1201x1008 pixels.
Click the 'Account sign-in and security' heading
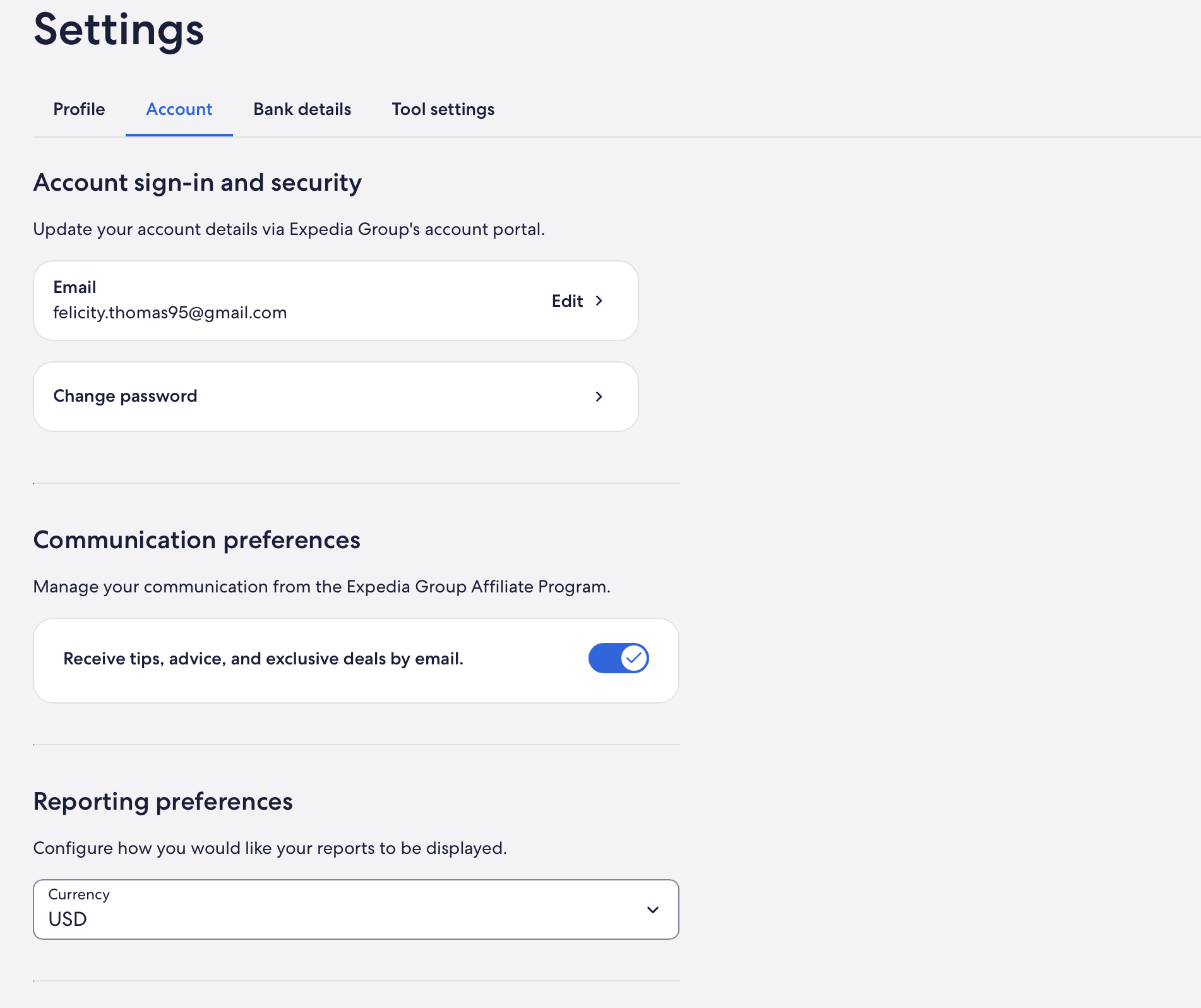click(x=197, y=183)
